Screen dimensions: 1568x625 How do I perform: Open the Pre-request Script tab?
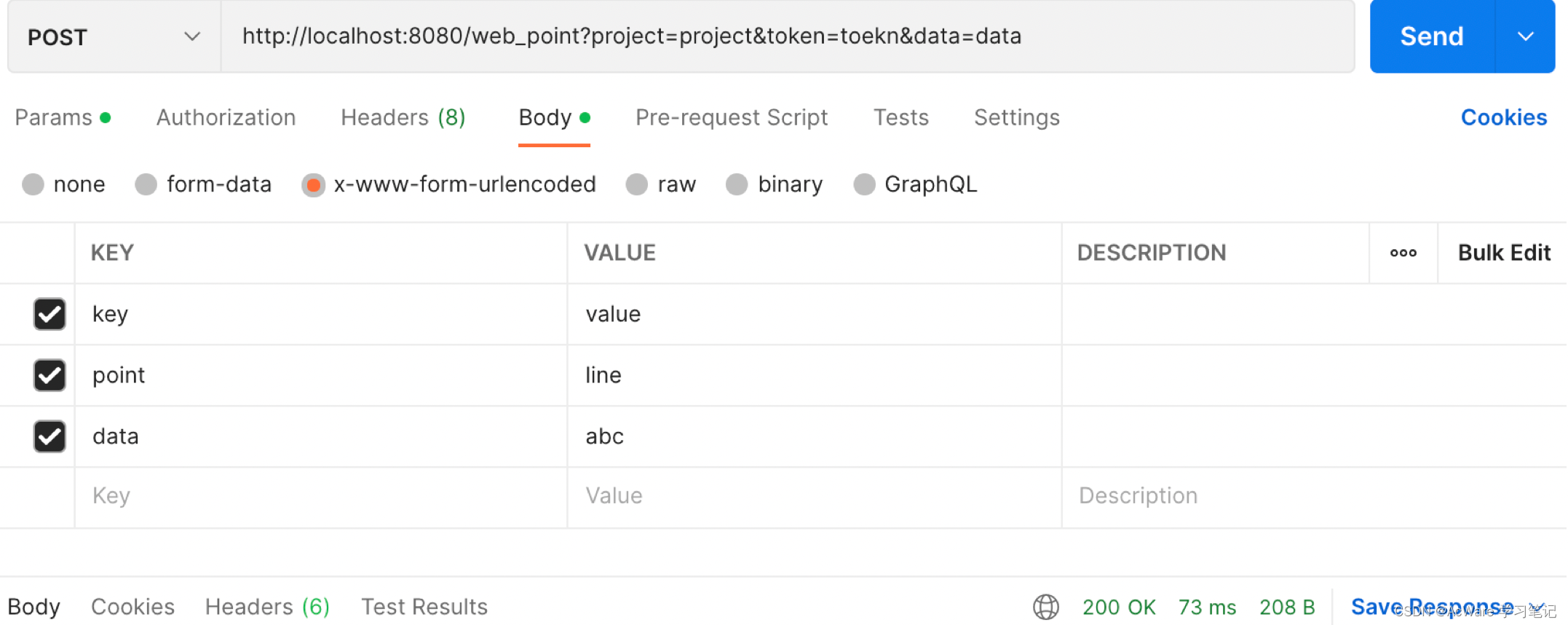[731, 117]
